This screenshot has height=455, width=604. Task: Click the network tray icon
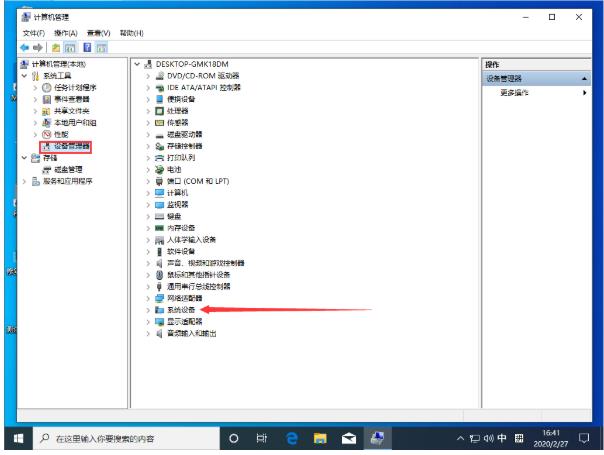pyautogui.click(x=475, y=438)
